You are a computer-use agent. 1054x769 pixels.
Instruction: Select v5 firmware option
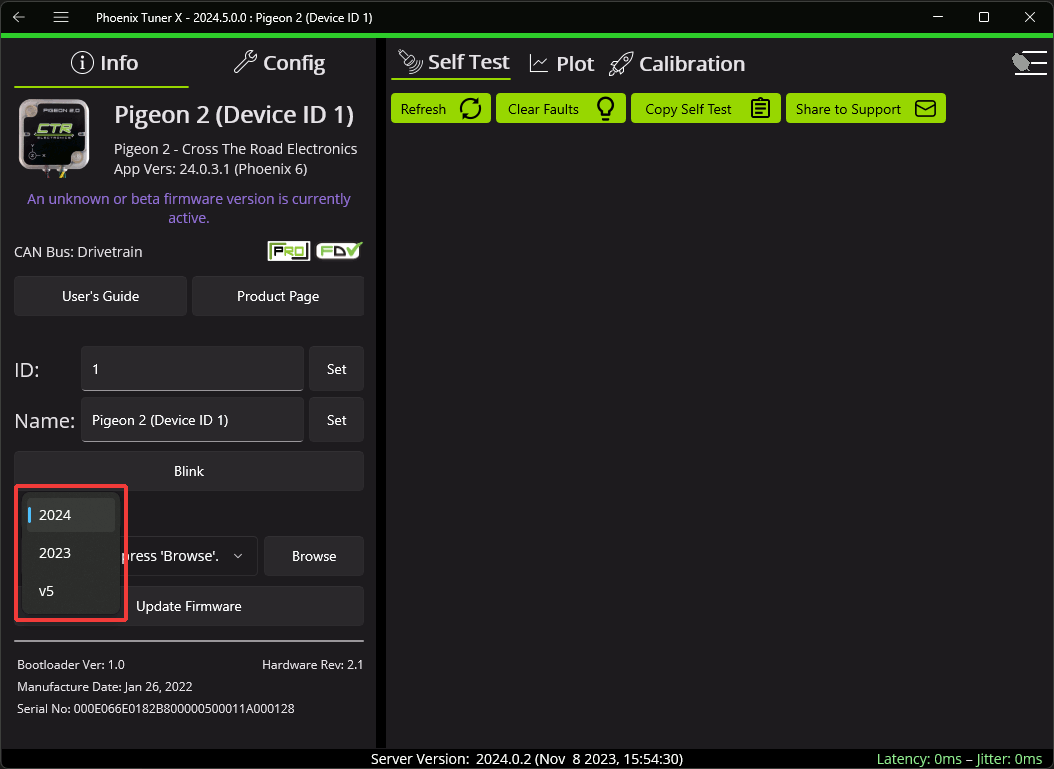[71, 591]
